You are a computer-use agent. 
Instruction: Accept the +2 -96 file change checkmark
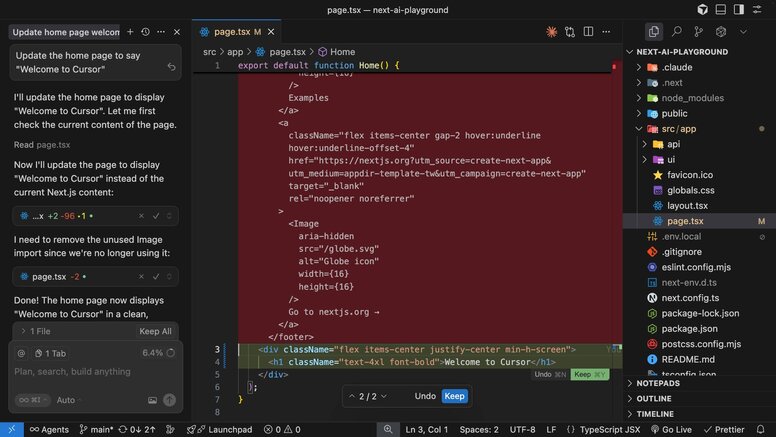[x=156, y=216]
